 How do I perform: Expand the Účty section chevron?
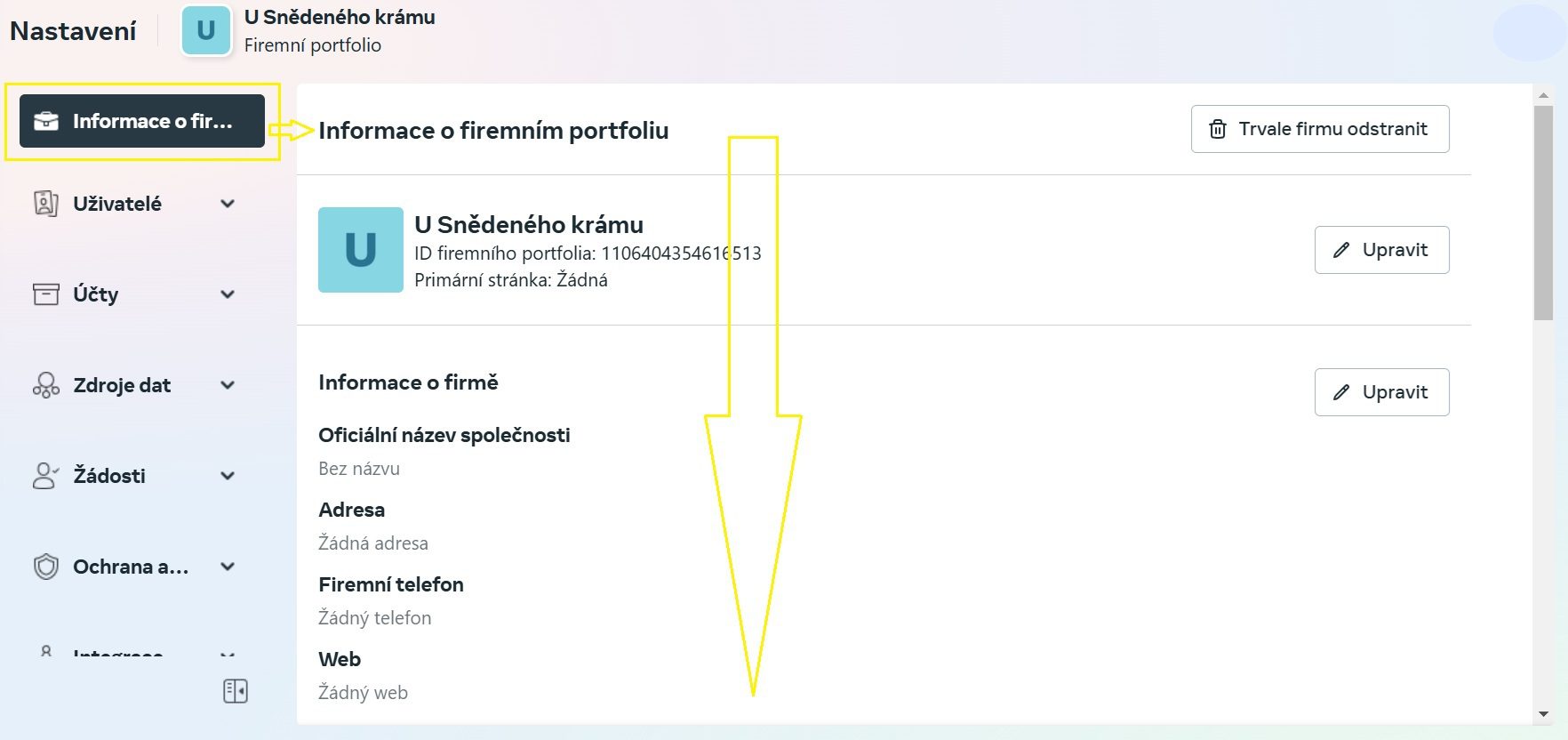coord(228,294)
